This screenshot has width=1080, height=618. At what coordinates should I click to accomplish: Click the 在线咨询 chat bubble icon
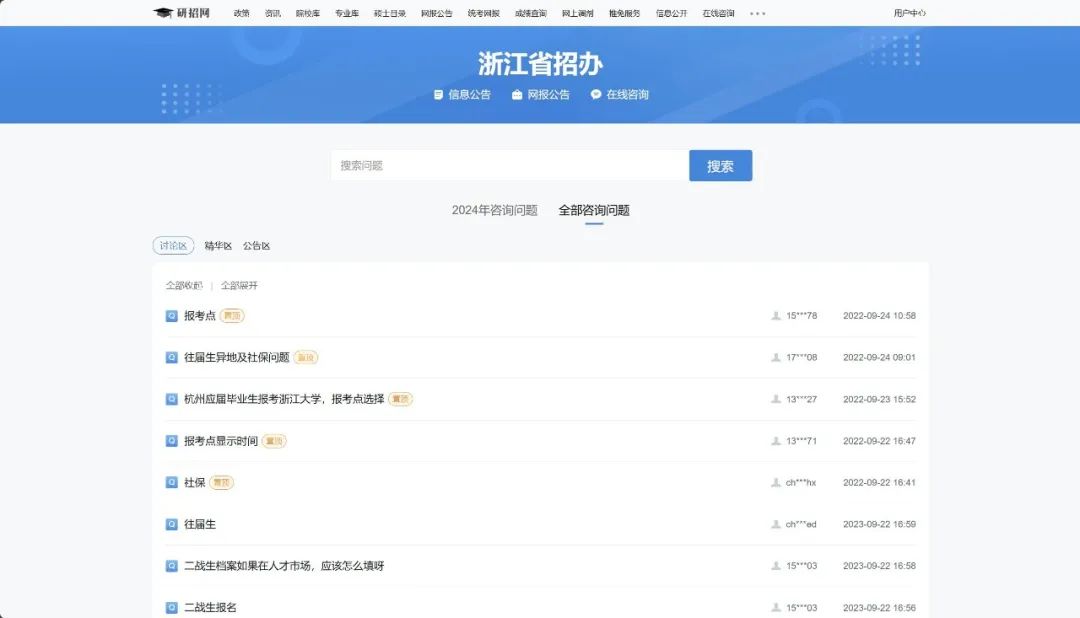click(596, 94)
